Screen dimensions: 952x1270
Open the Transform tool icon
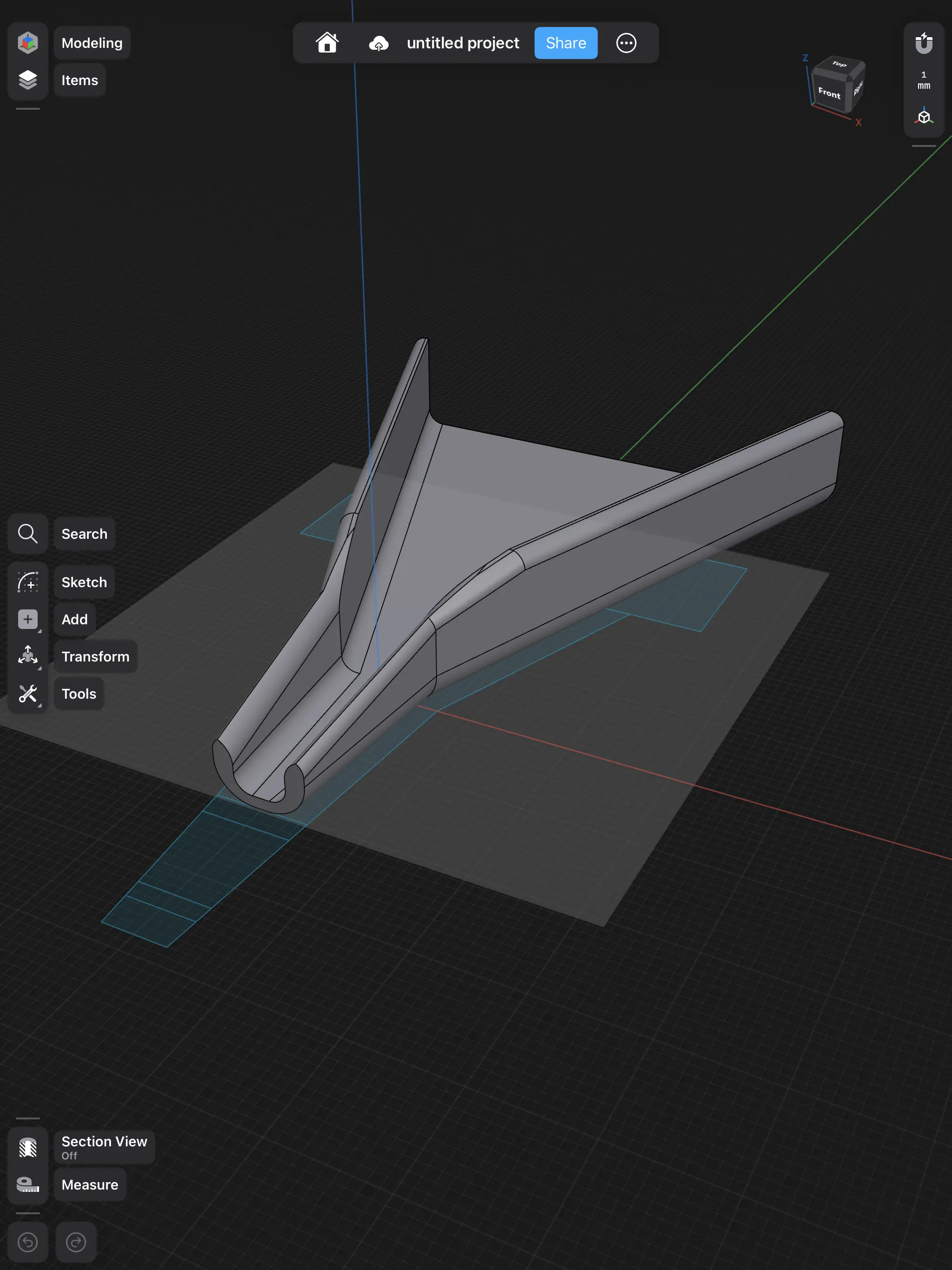point(27,655)
